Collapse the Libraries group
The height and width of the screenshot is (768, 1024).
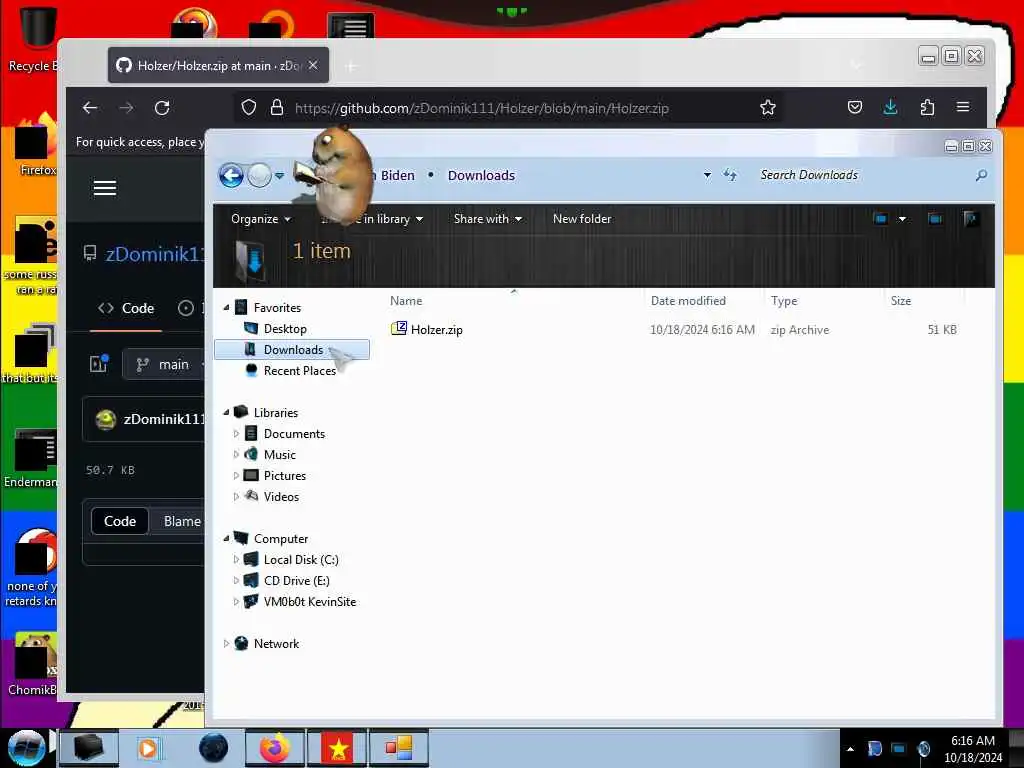[x=226, y=413]
